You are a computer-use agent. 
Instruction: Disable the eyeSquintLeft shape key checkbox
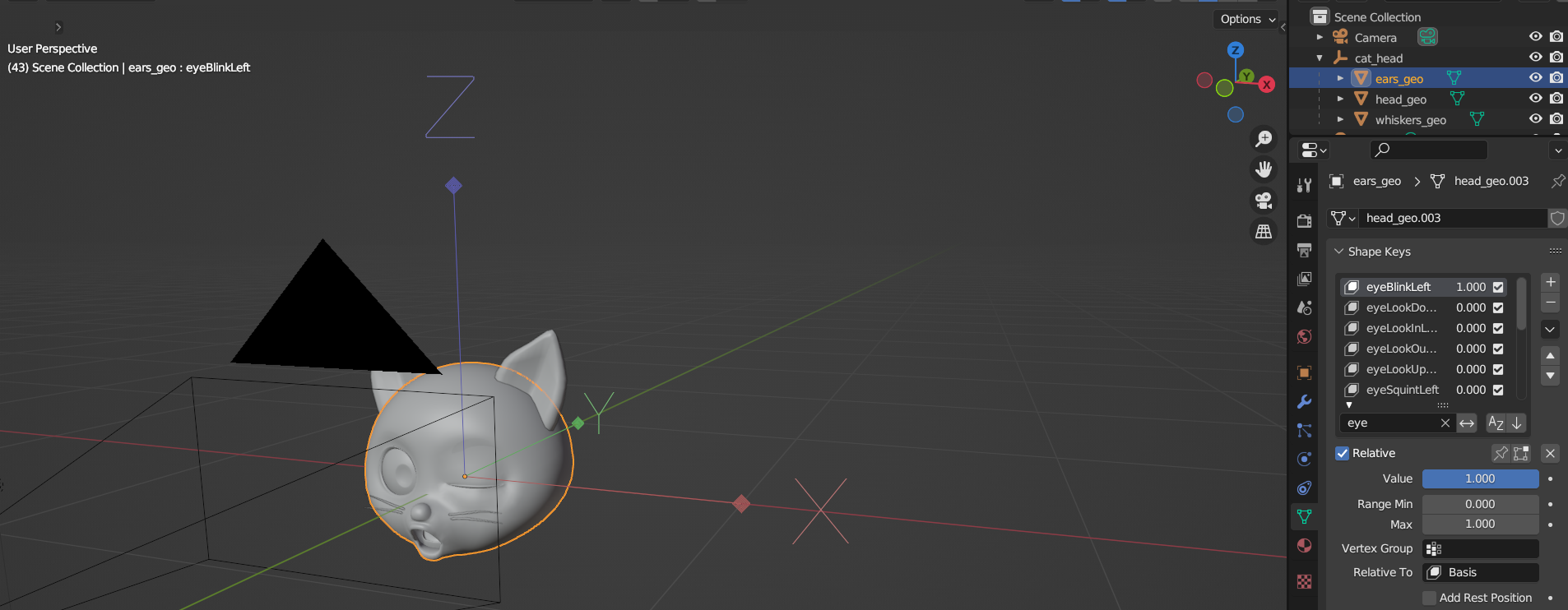(1498, 390)
